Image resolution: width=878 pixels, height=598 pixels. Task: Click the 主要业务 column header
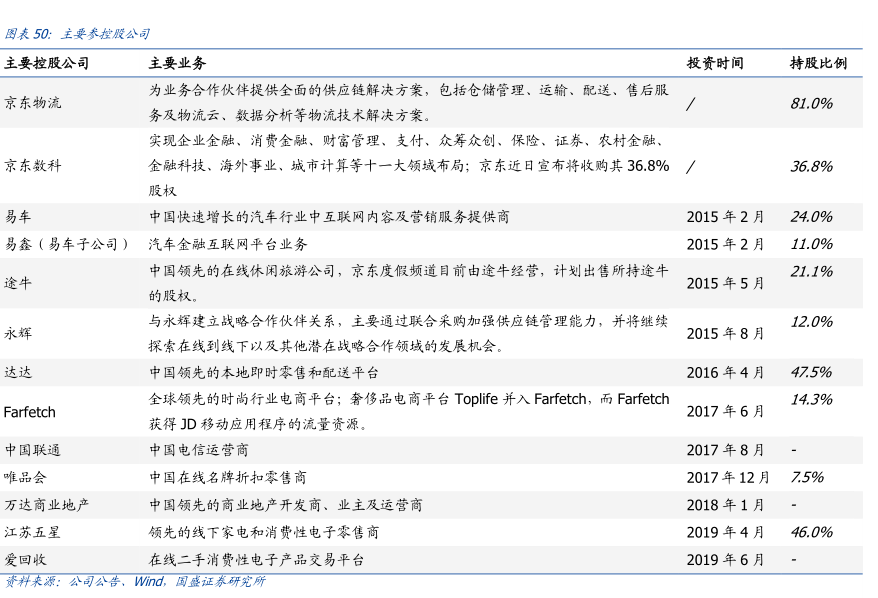pyautogui.click(x=178, y=63)
